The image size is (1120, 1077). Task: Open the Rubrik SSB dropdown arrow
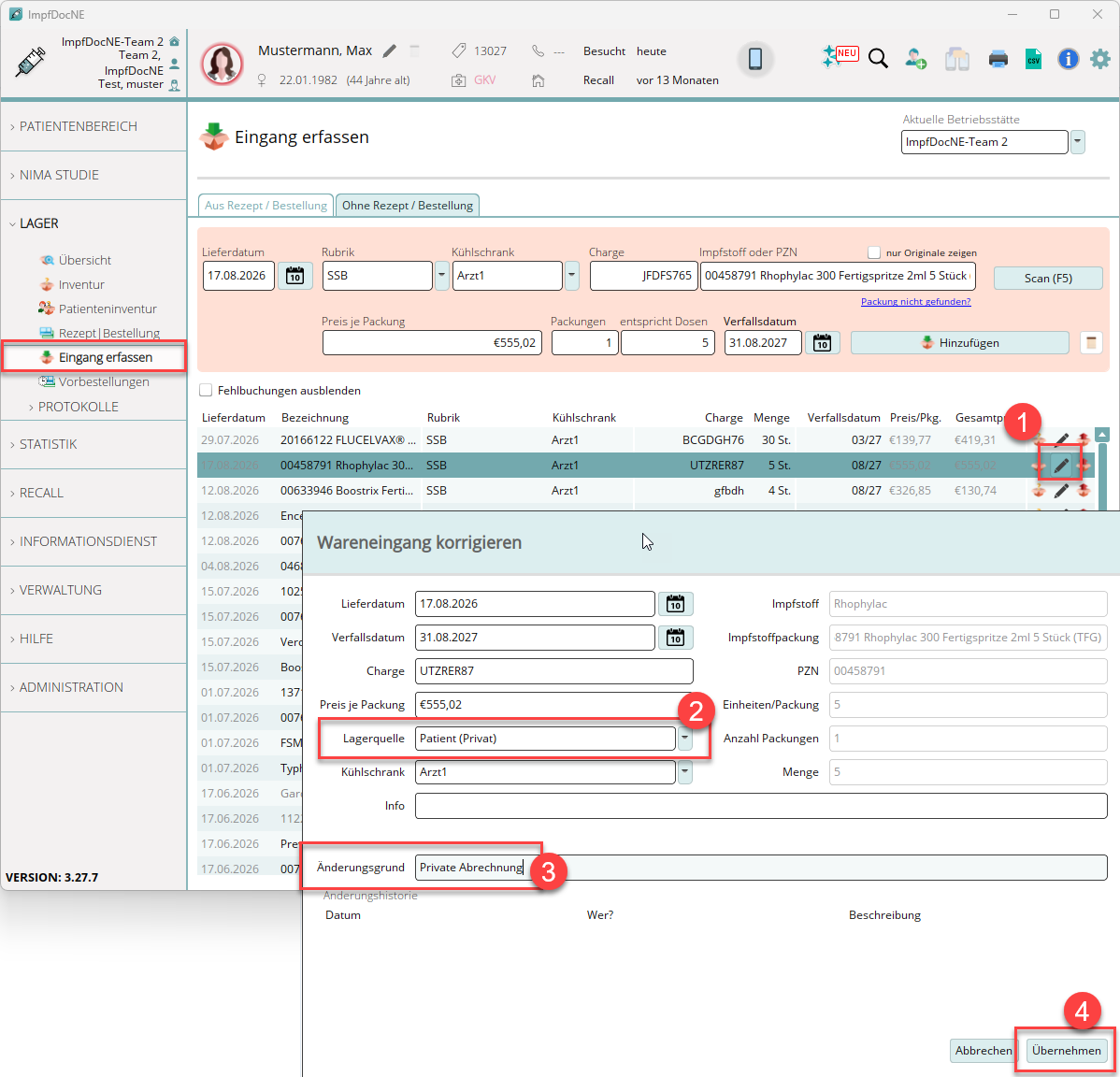(x=441, y=276)
